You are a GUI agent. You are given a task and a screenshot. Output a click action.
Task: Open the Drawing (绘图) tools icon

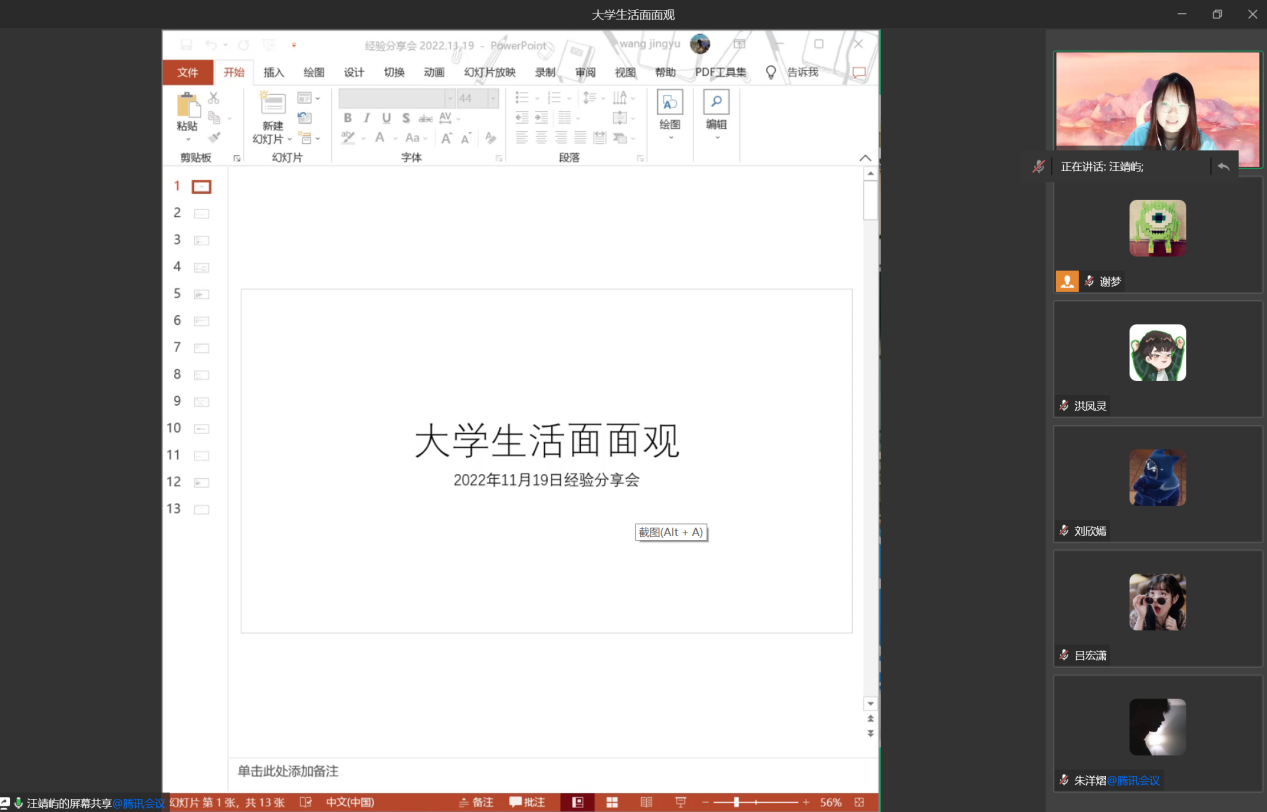pos(670,104)
